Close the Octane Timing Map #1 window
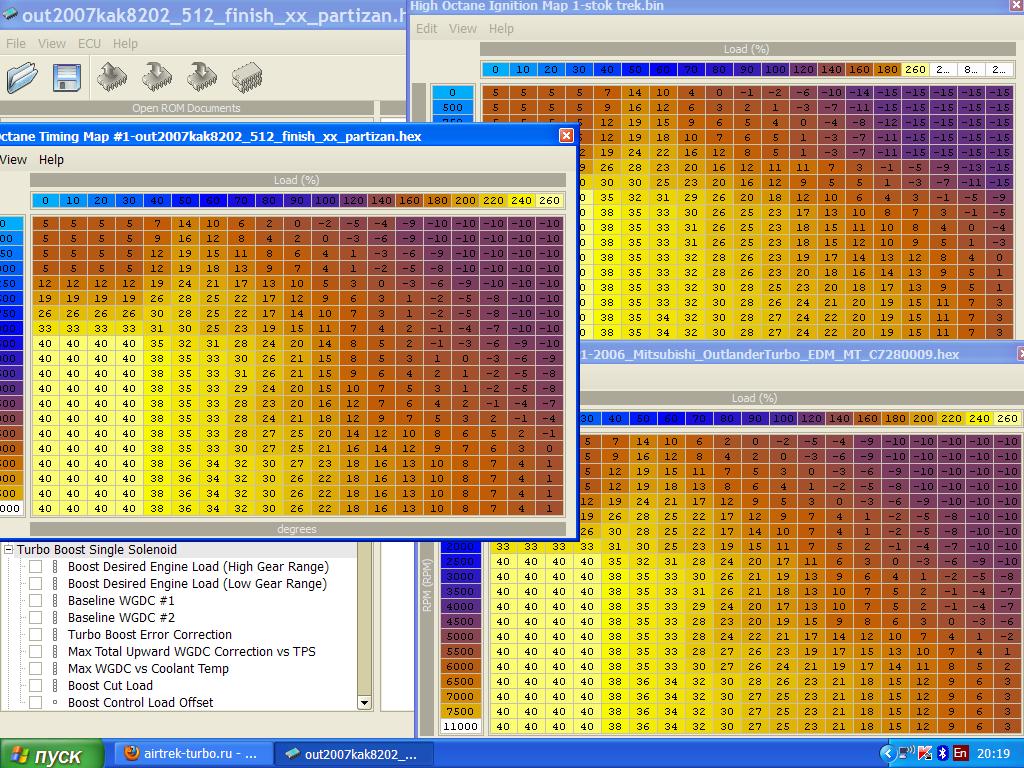This screenshot has height=768, width=1024. pyautogui.click(x=566, y=136)
